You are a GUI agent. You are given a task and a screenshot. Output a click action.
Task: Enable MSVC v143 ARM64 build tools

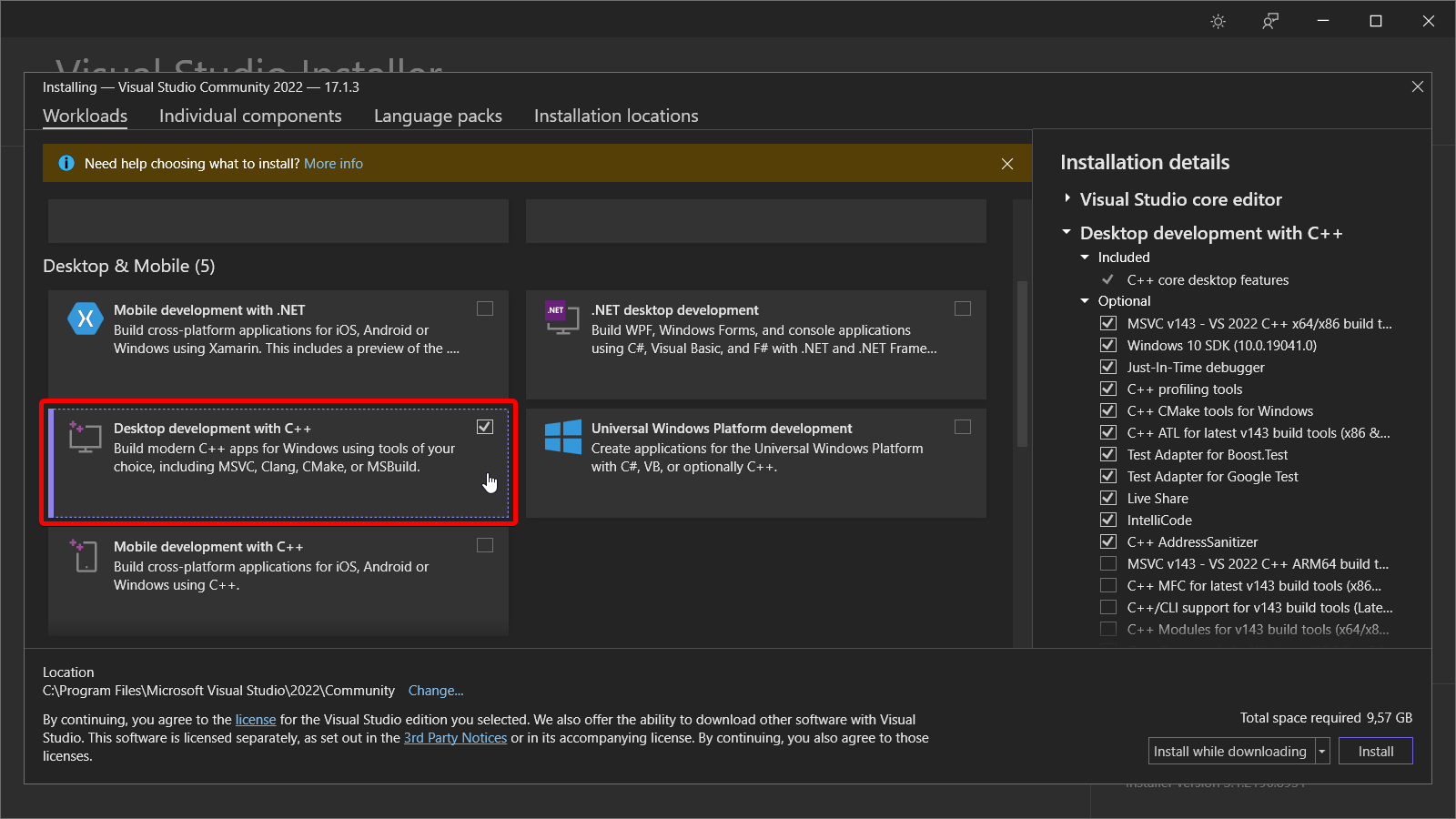pos(1108,563)
